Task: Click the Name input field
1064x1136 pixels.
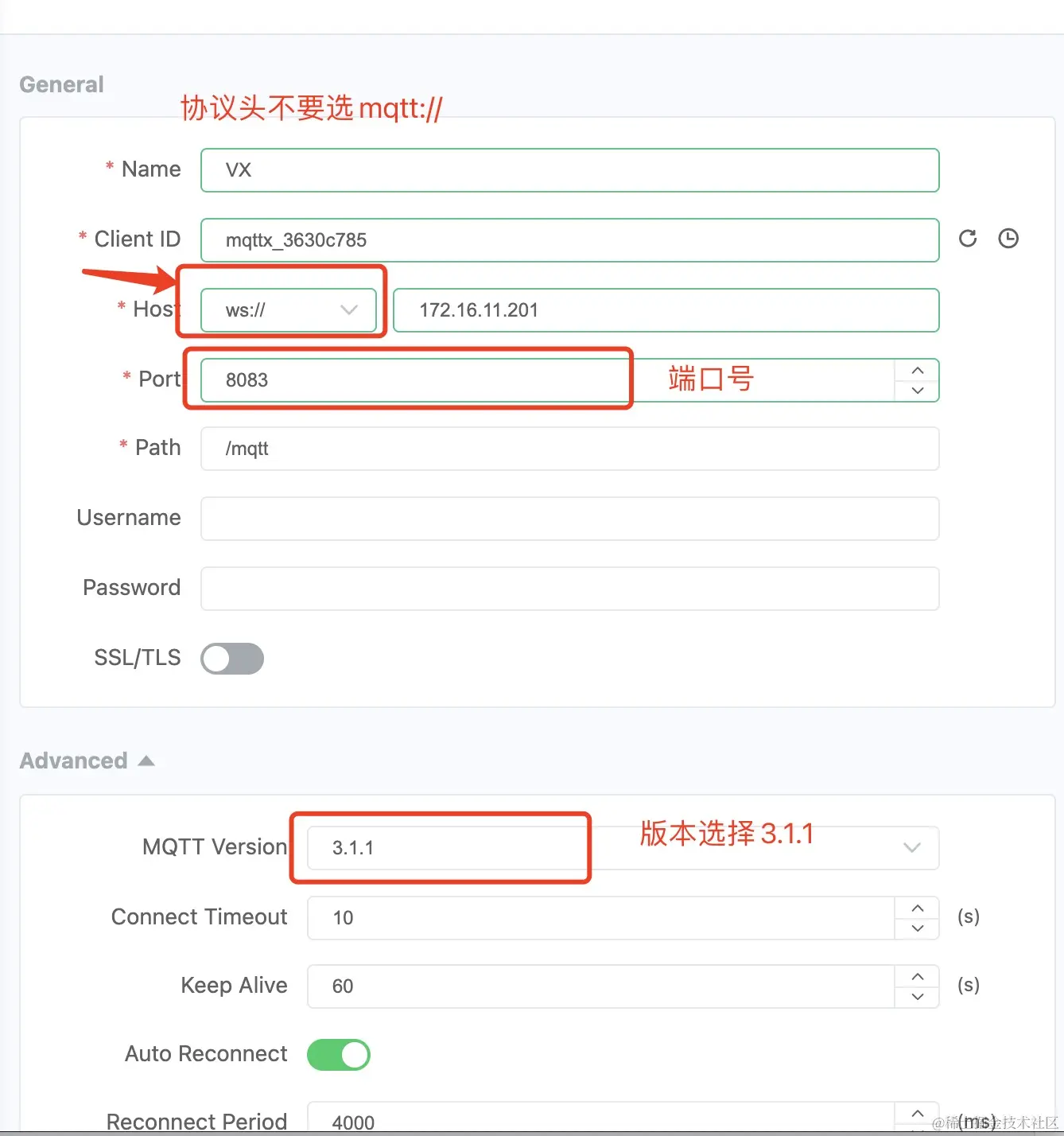Action: (x=569, y=170)
